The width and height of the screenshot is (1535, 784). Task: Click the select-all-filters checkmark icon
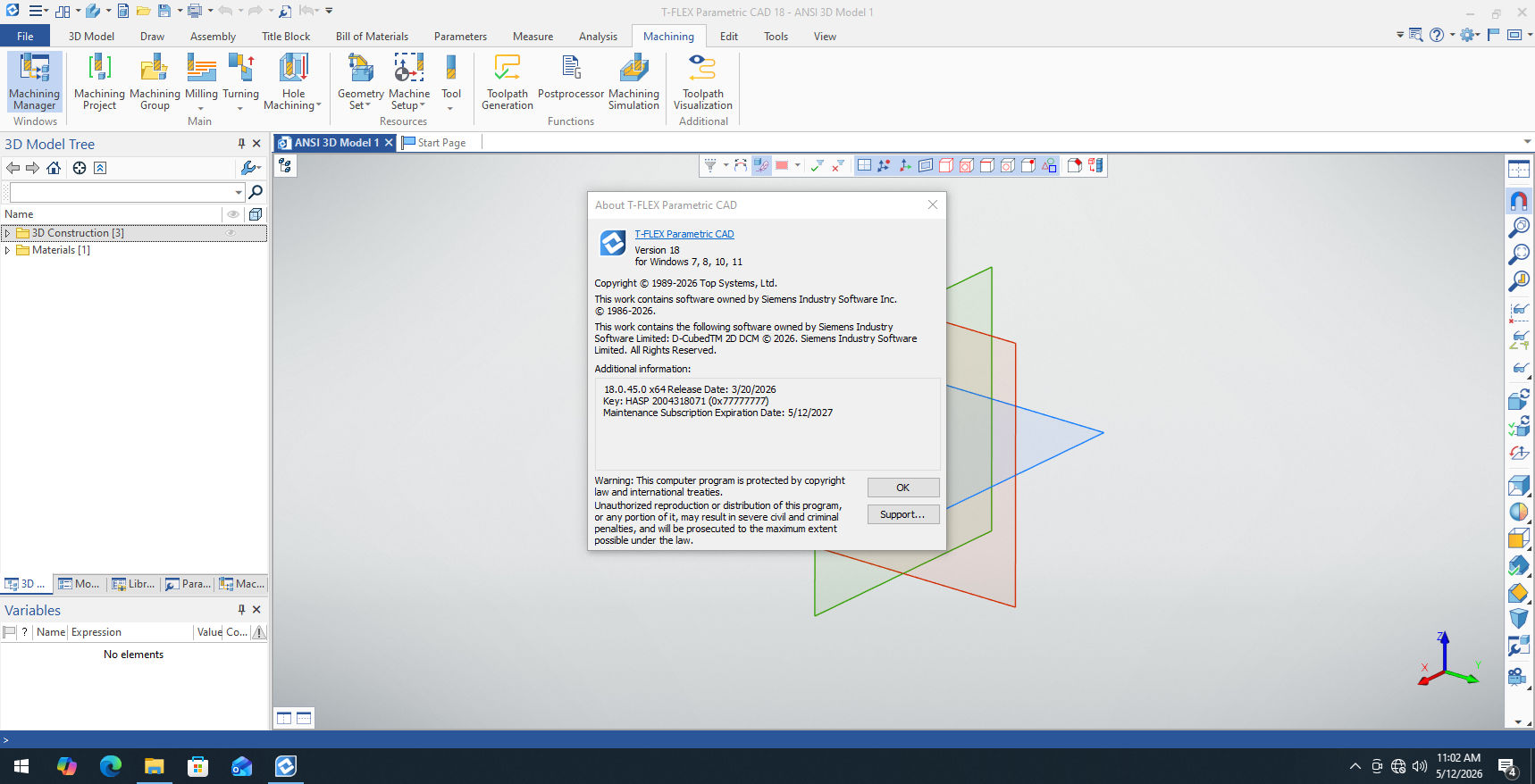(817, 165)
